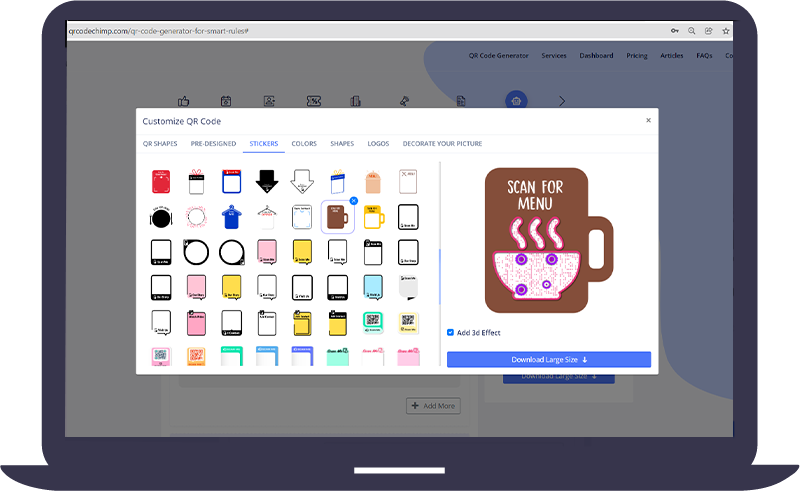This screenshot has width=800, height=491.
Task: Open the Services nav link
Action: (x=554, y=56)
